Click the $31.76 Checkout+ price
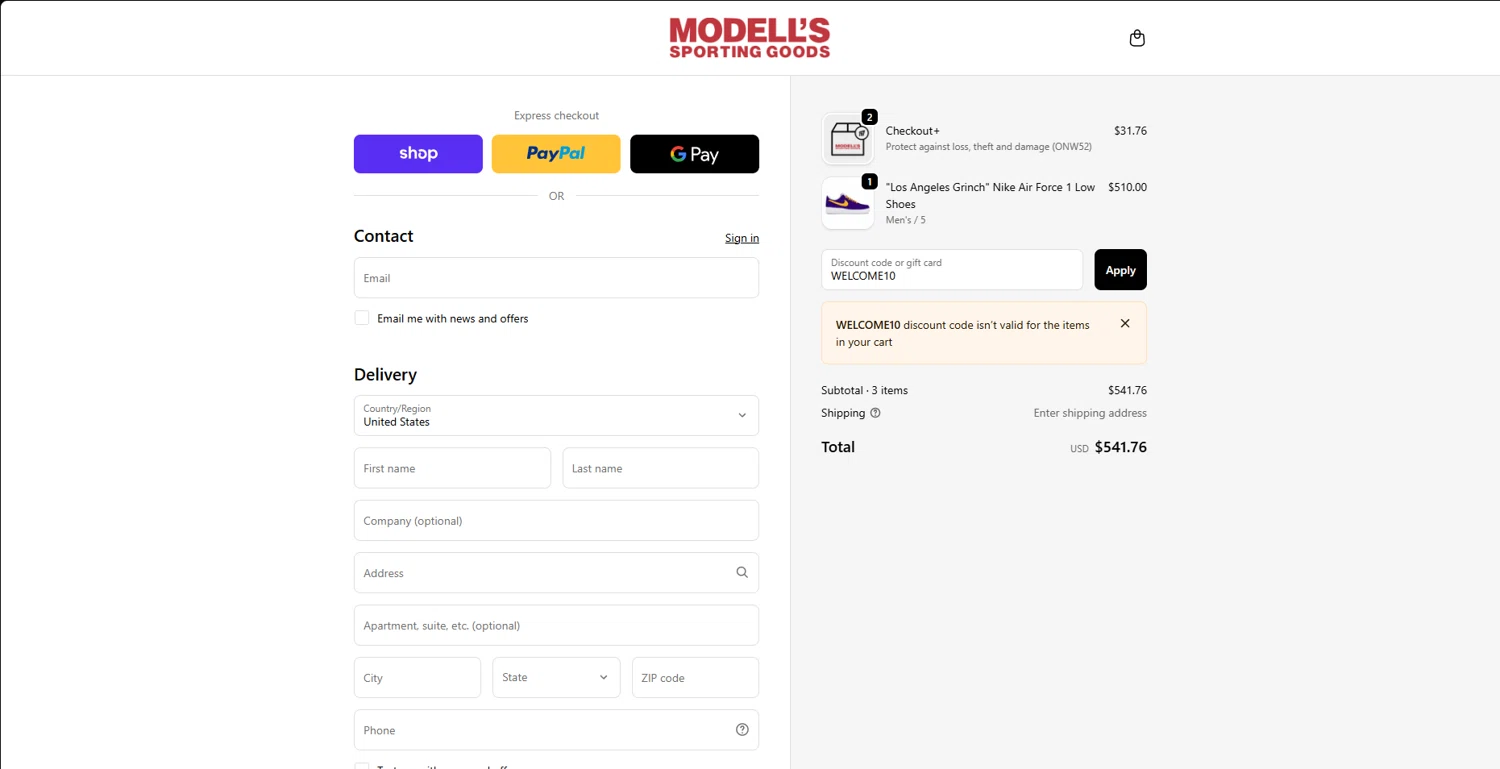1500x769 pixels. tap(1130, 131)
